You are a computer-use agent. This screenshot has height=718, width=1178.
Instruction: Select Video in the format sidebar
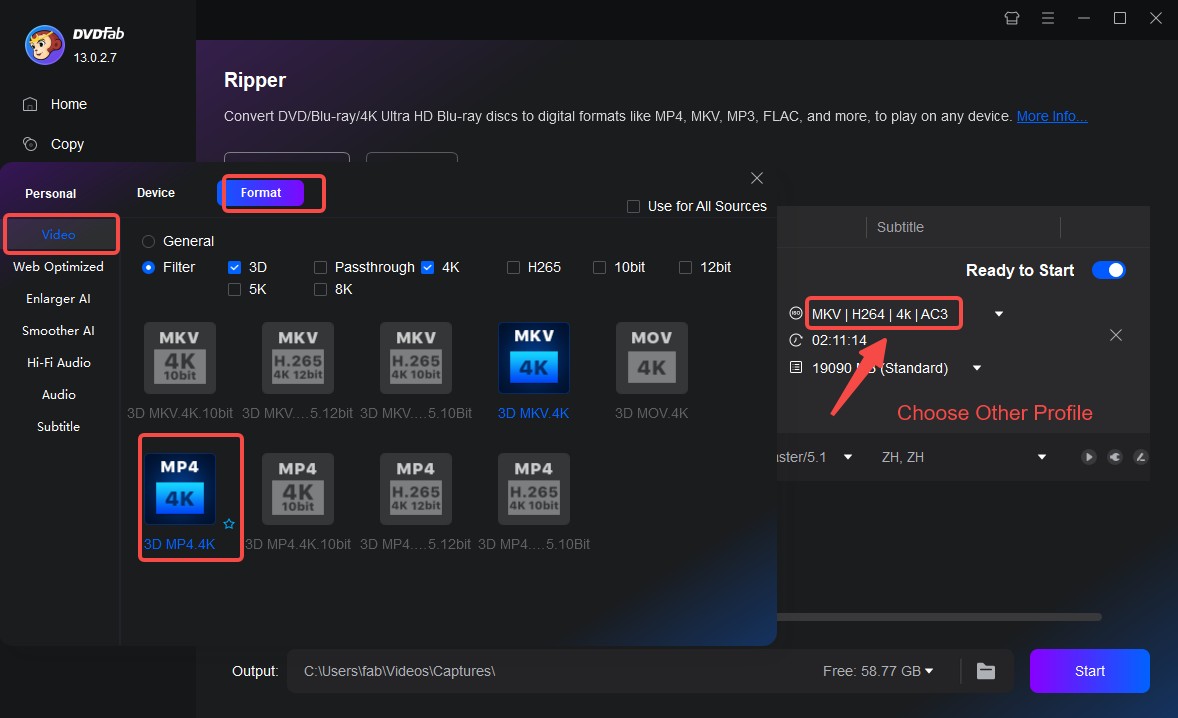tap(59, 234)
